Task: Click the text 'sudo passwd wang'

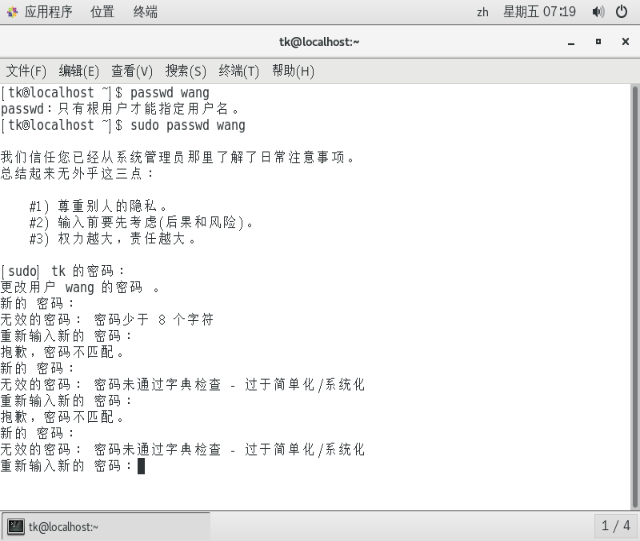Action: [x=188, y=125]
